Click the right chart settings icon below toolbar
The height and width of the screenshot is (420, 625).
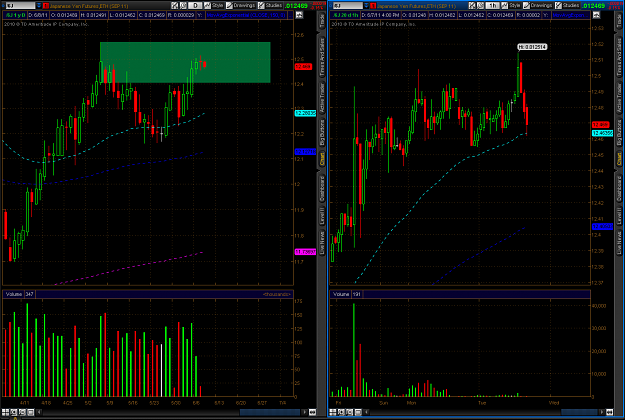pos(596,15)
